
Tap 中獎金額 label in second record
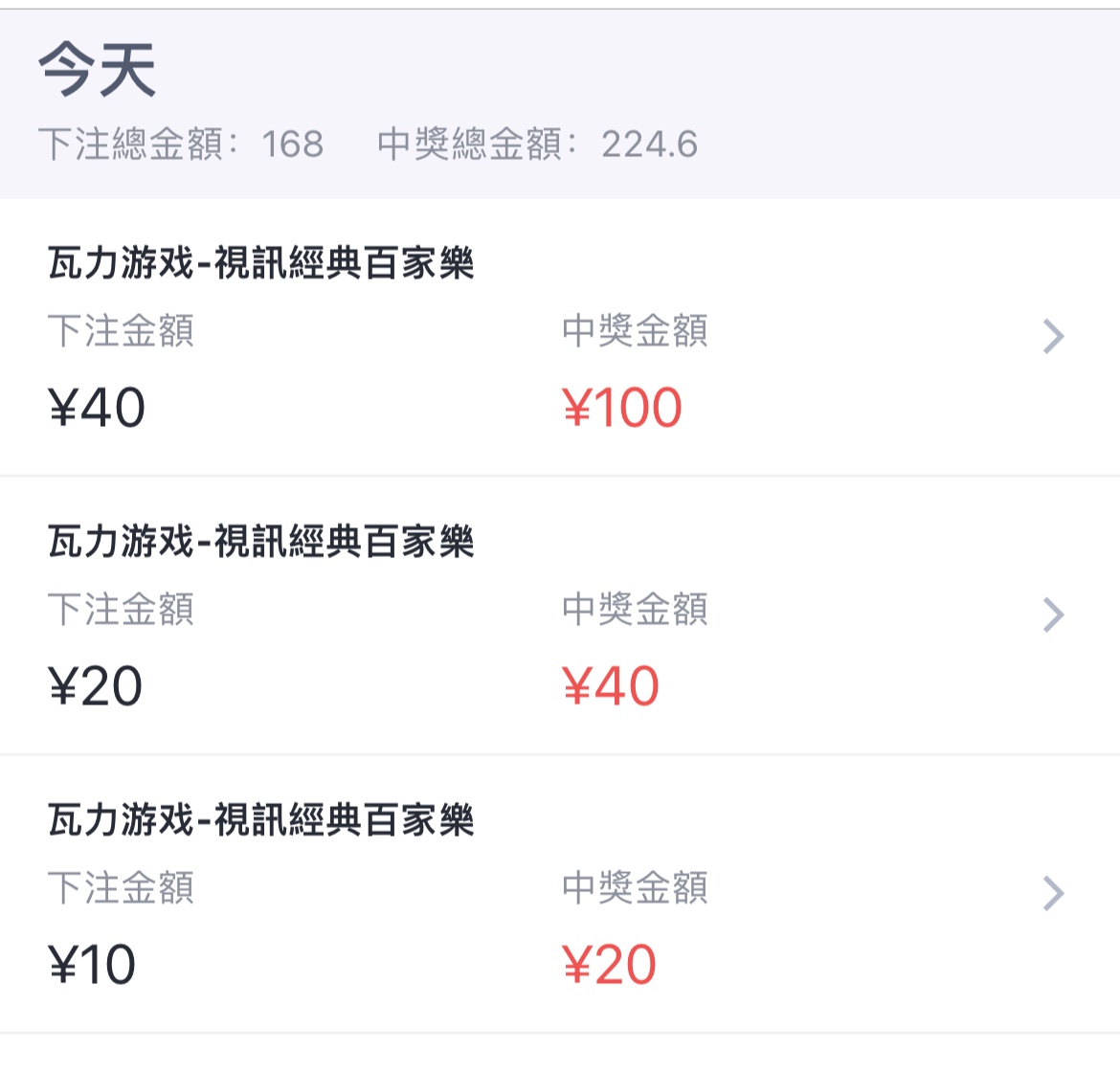click(x=635, y=610)
